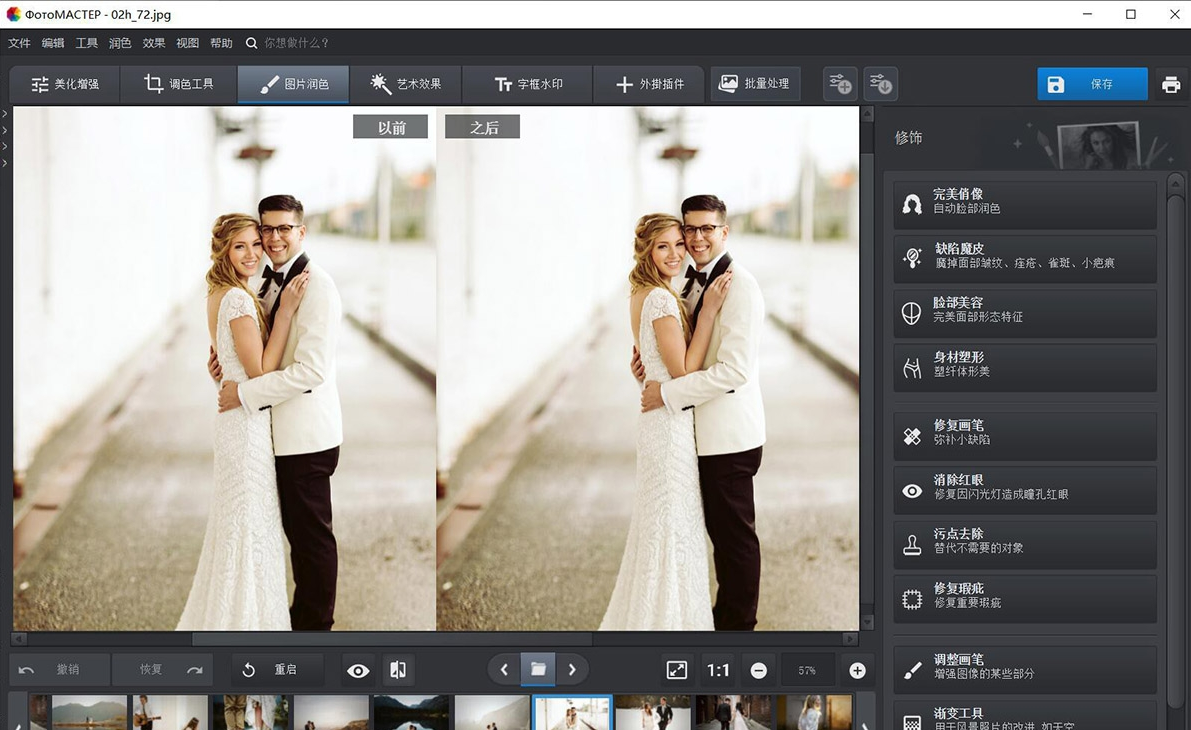This screenshot has width=1191, height=730.
Task: Open the 脸部美容 face tool
Action: [x=1025, y=313]
